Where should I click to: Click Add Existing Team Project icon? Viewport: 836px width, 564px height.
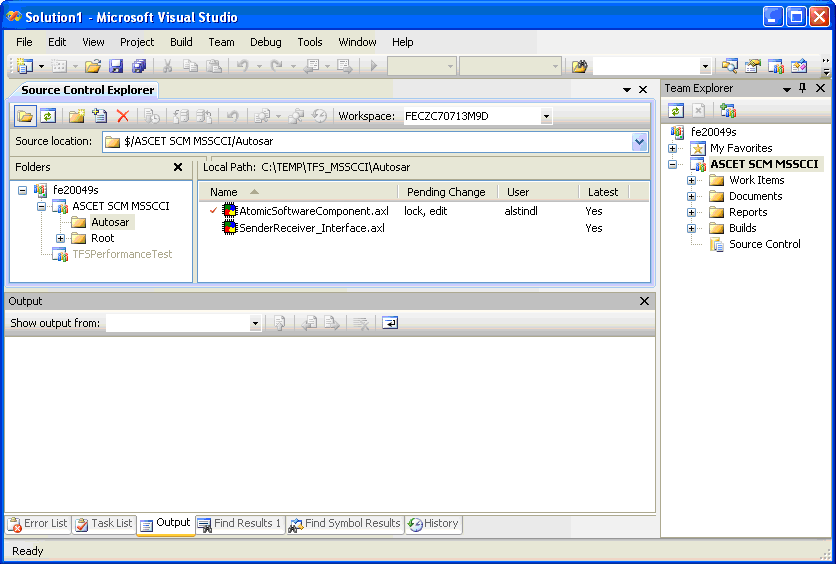[x=728, y=111]
